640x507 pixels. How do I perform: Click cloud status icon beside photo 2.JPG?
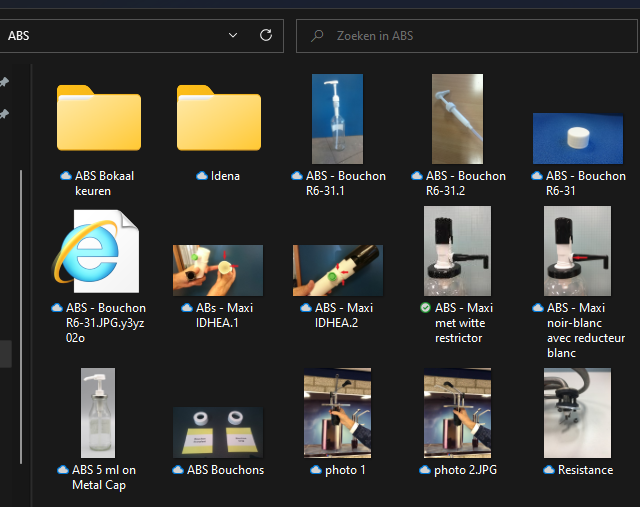(425, 470)
